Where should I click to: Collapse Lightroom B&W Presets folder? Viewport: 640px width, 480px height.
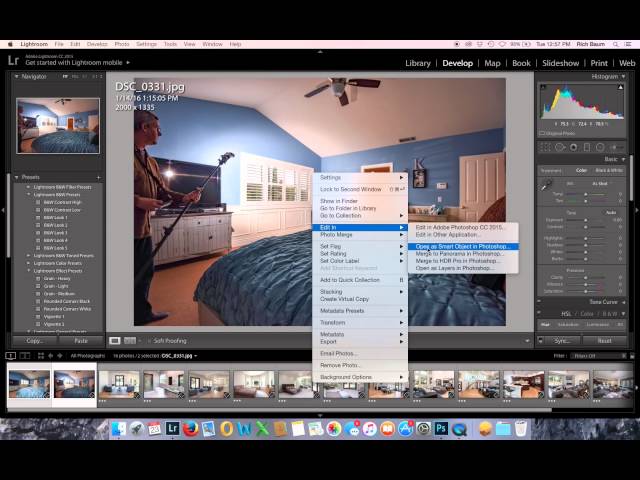(28, 195)
